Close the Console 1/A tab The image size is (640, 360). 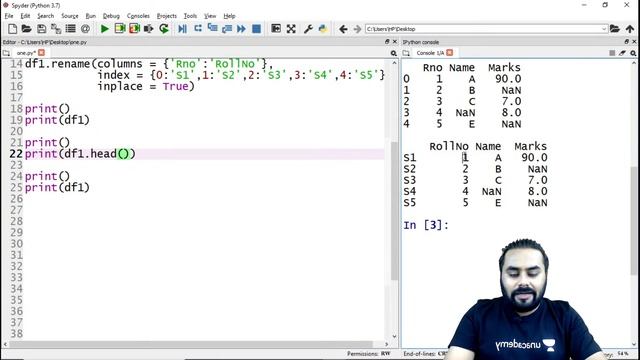coord(450,53)
